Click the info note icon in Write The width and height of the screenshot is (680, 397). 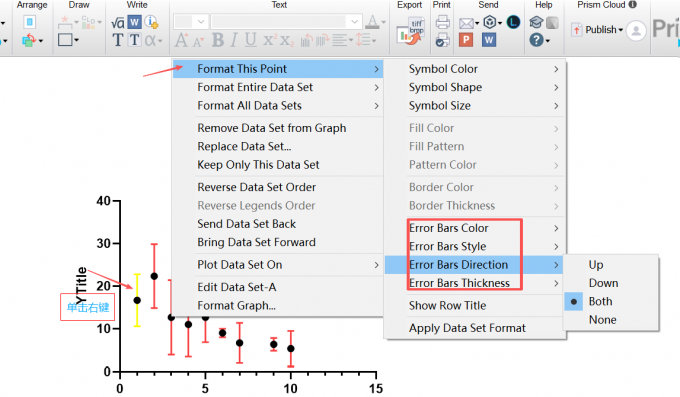pyautogui.click(x=151, y=22)
